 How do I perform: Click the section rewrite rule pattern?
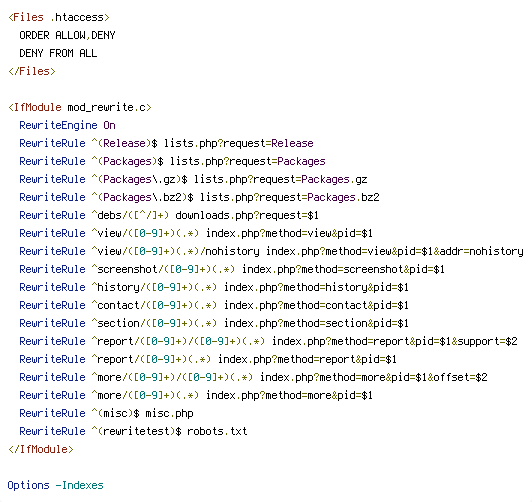154,323
